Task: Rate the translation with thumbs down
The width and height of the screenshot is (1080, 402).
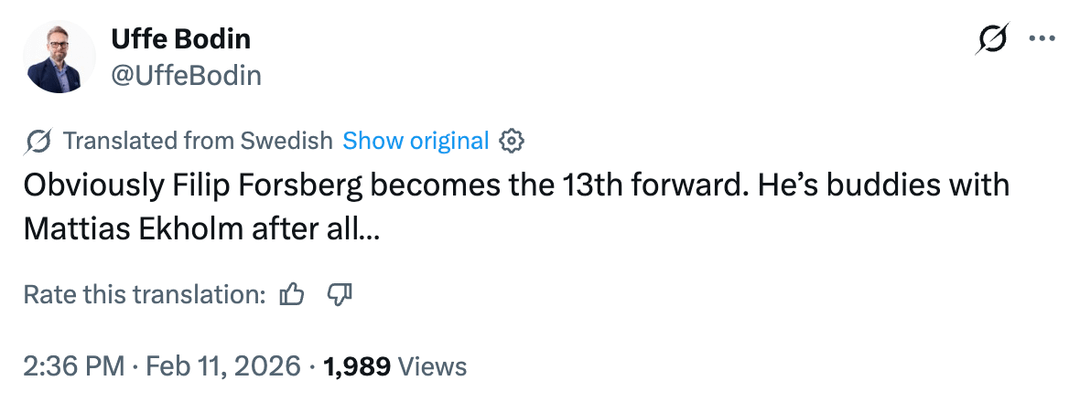Action: tap(340, 294)
